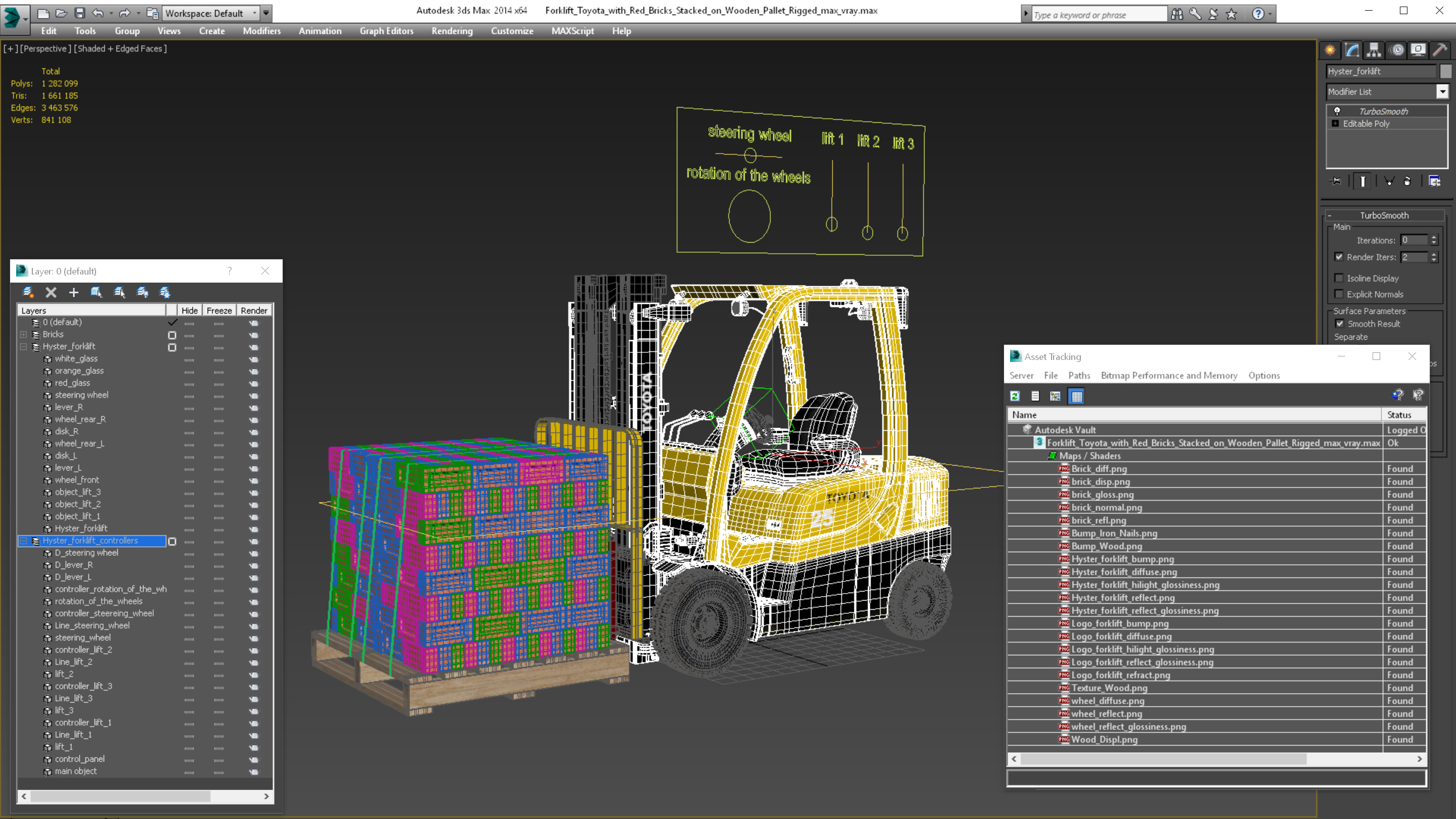Expand Editable Poly sub-object levels
This screenshot has height=819, width=1456.
coord(1336,123)
